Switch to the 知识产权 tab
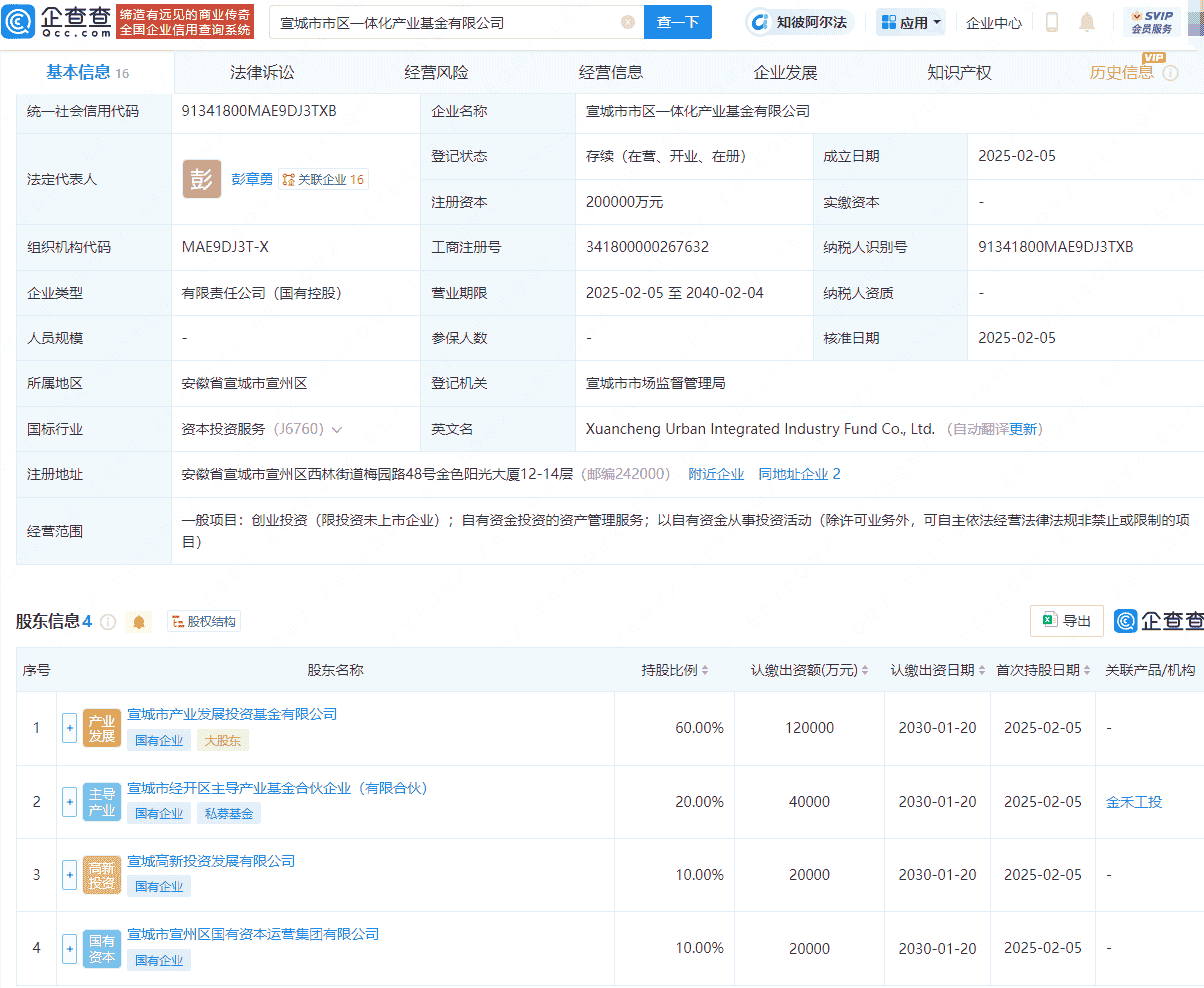The width and height of the screenshot is (1204, 988). pos(958,71)
